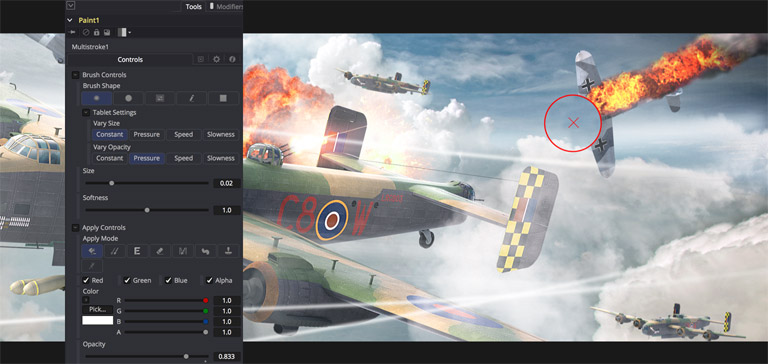Collapse the Paint1 tool header chevron
The width and height of the screenshot is (768, 364).
coord(70,21)
